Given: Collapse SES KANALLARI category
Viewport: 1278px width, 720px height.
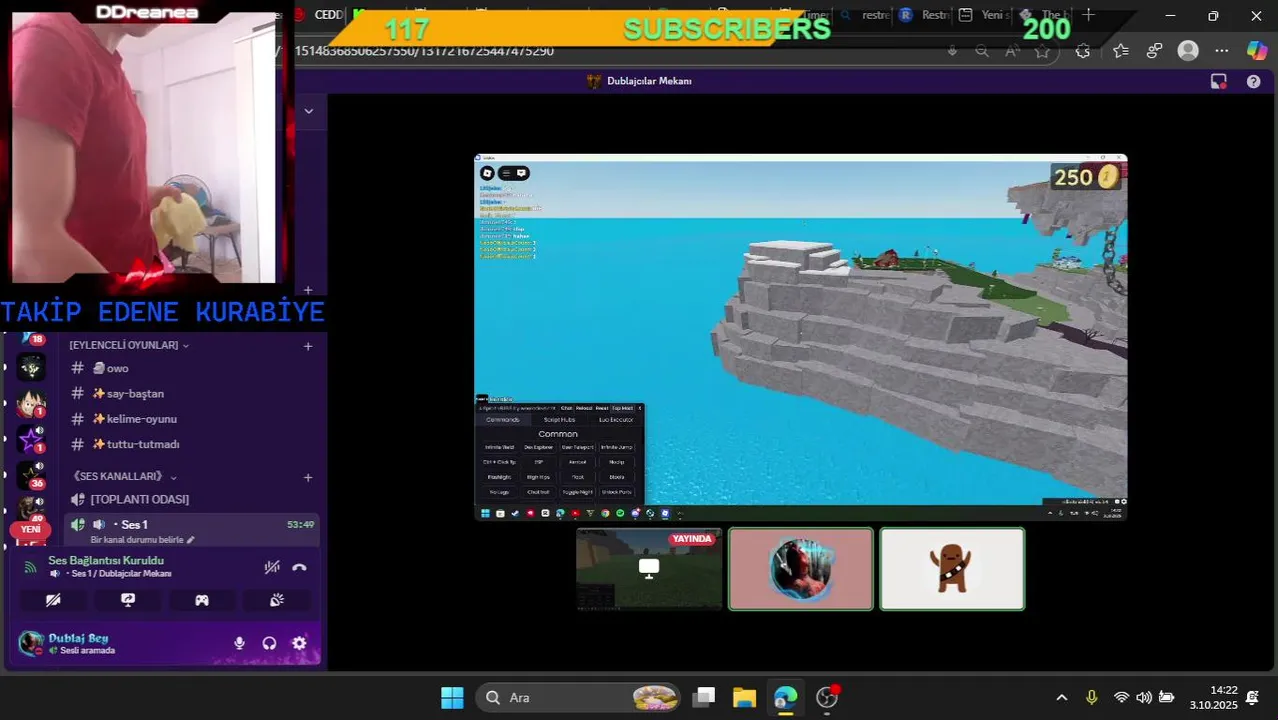Looking at the screenshot, I should [124, 477].
